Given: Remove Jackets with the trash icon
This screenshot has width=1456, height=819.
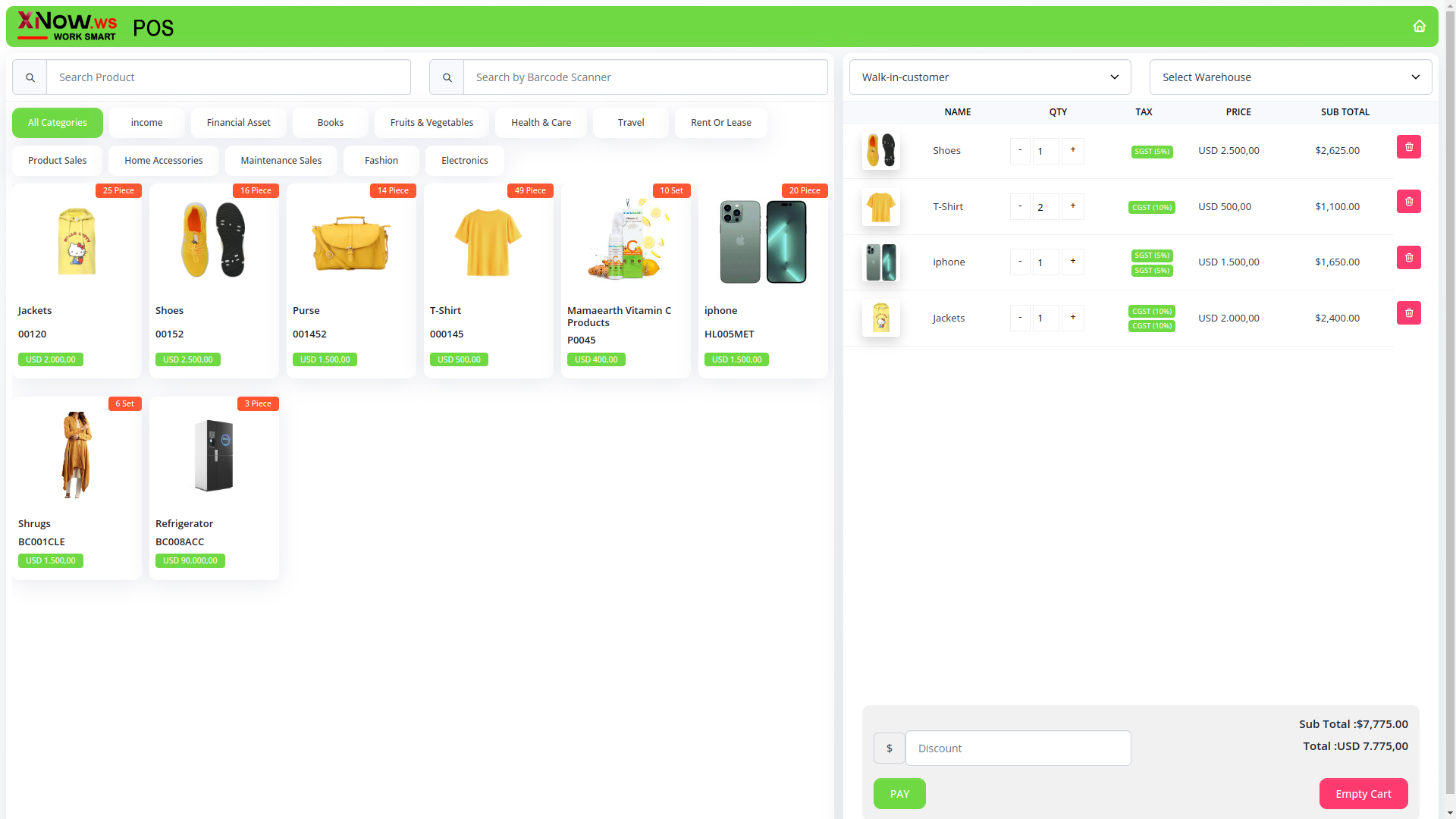Looking at the screenshot, I should [x=1408, y=313].
